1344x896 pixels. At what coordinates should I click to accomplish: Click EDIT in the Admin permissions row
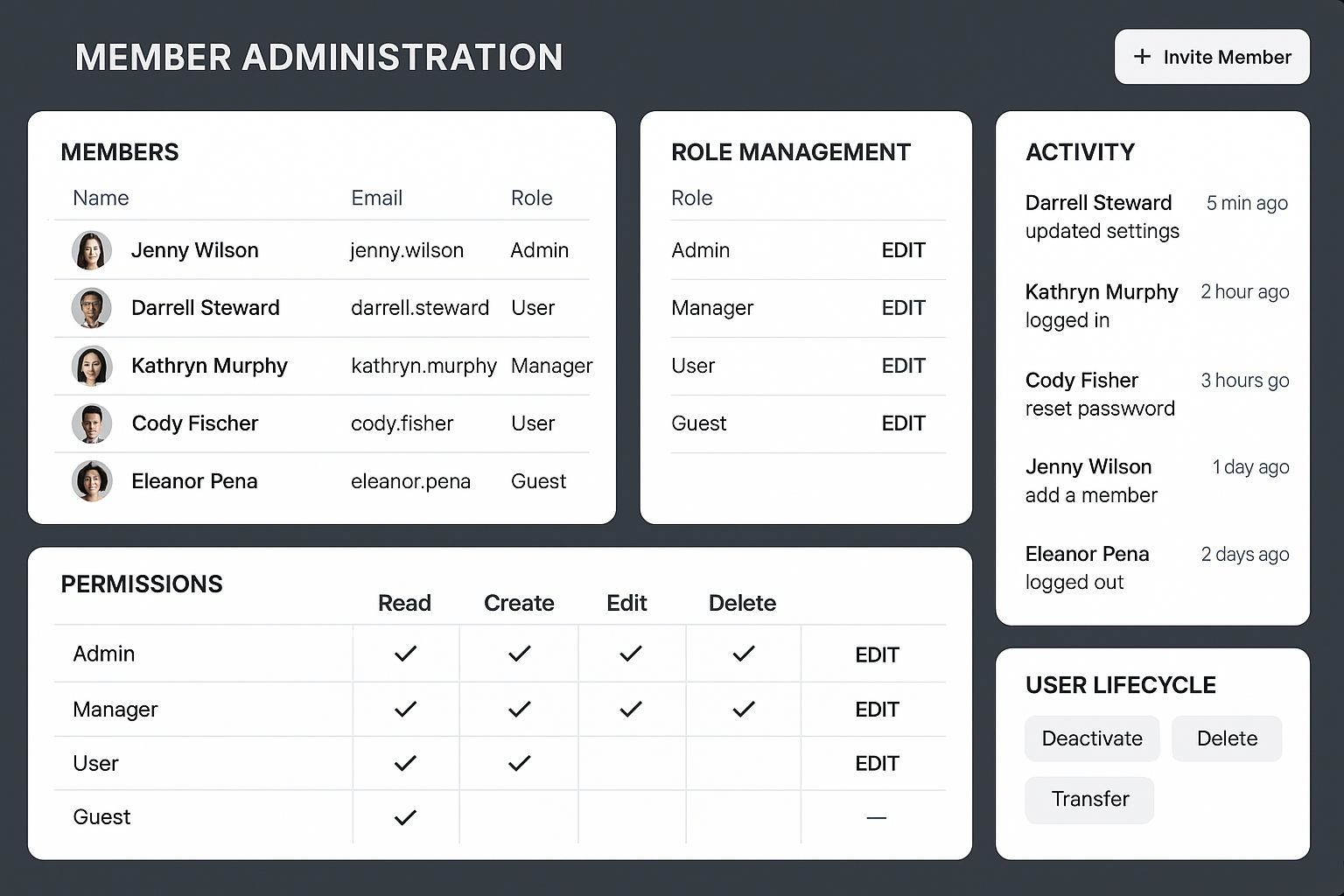[877, 654]
